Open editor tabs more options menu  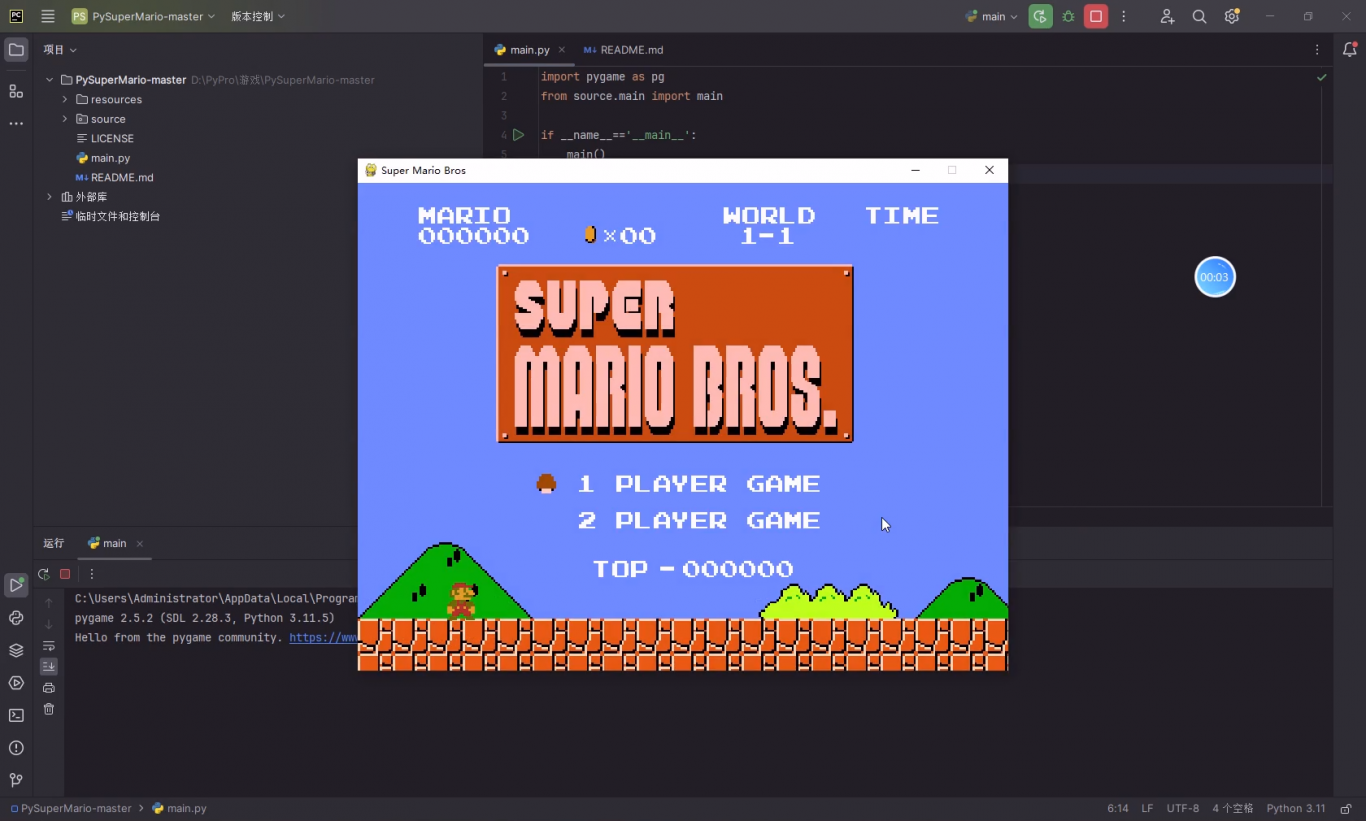click(1317, 50)
